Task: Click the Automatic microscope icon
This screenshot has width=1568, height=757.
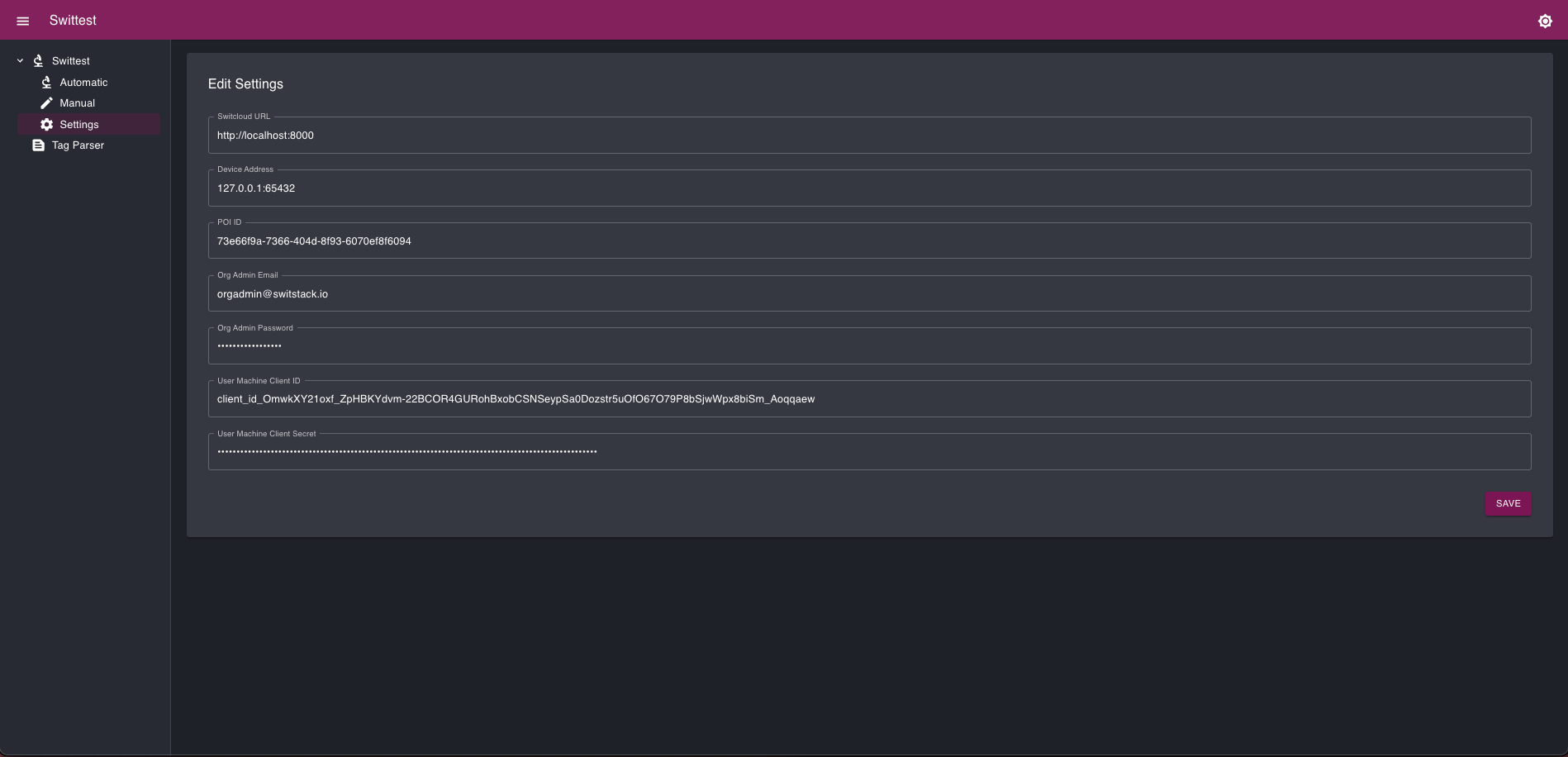Action: pyautogui.click(x=46, y=82)
